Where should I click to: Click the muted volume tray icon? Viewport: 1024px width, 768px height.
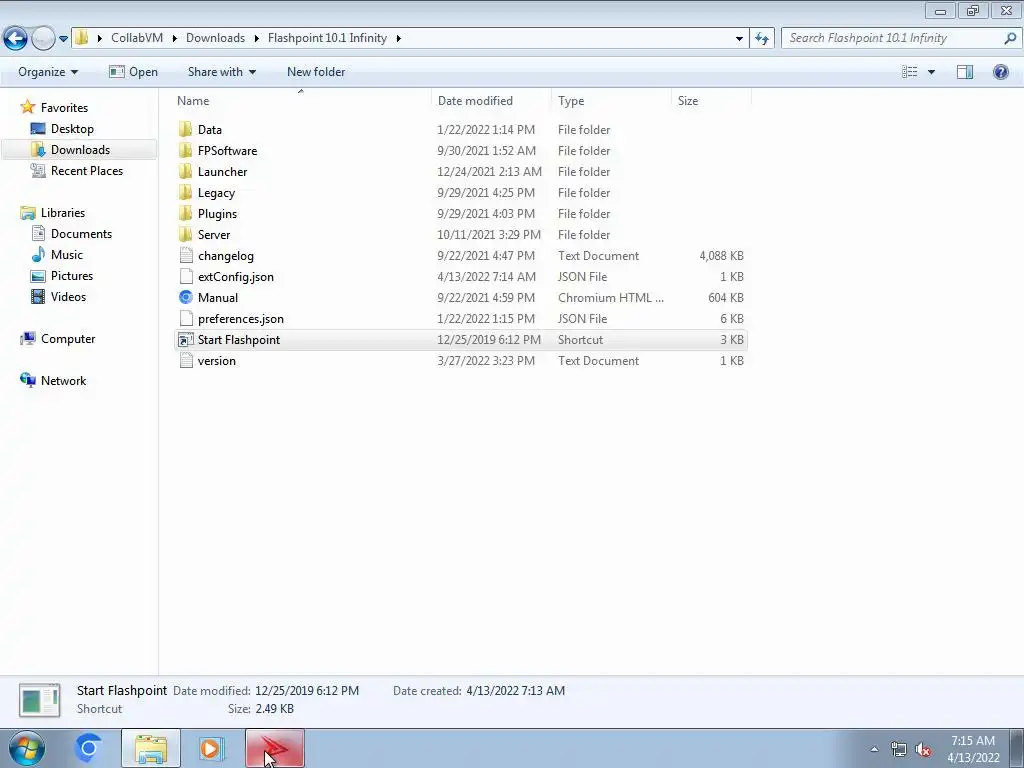923,749
